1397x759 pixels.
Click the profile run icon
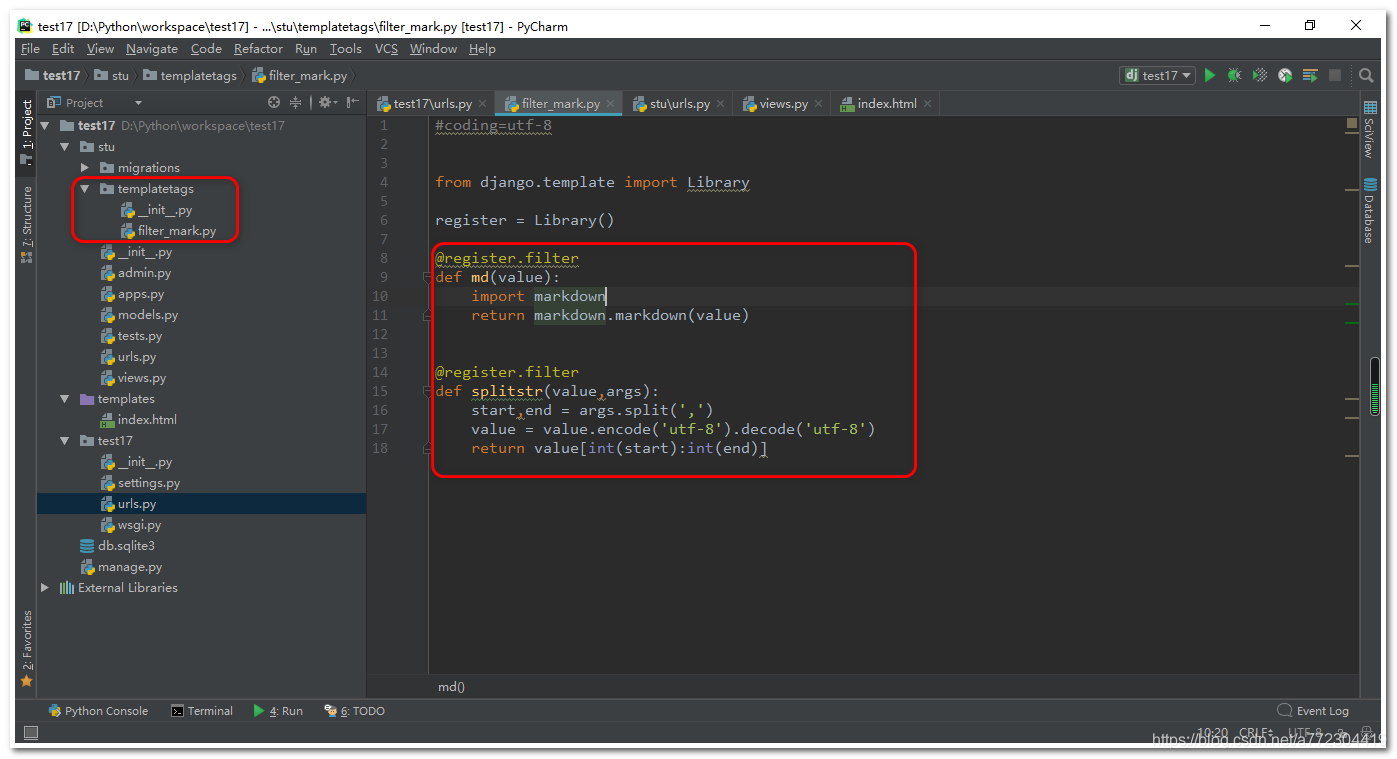tap(1285, 75)
